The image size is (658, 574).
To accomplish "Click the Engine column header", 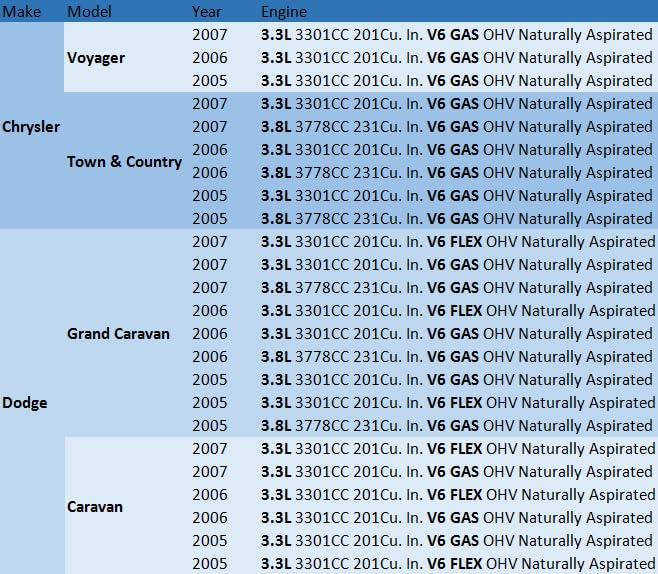I will [284, 12].
